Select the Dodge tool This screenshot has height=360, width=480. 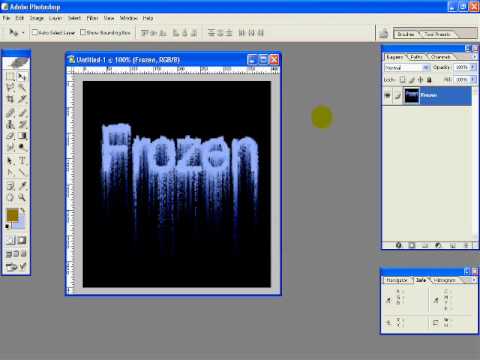point(22,147)
